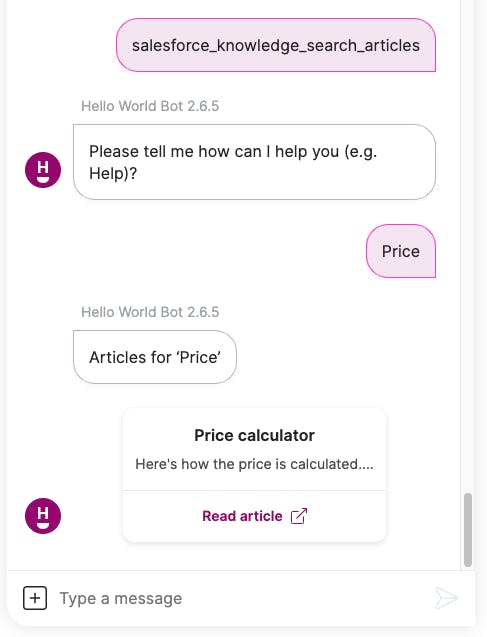Click the scrollbar track above the thumb
Screen dimensions: 487x637
point(468,244)
